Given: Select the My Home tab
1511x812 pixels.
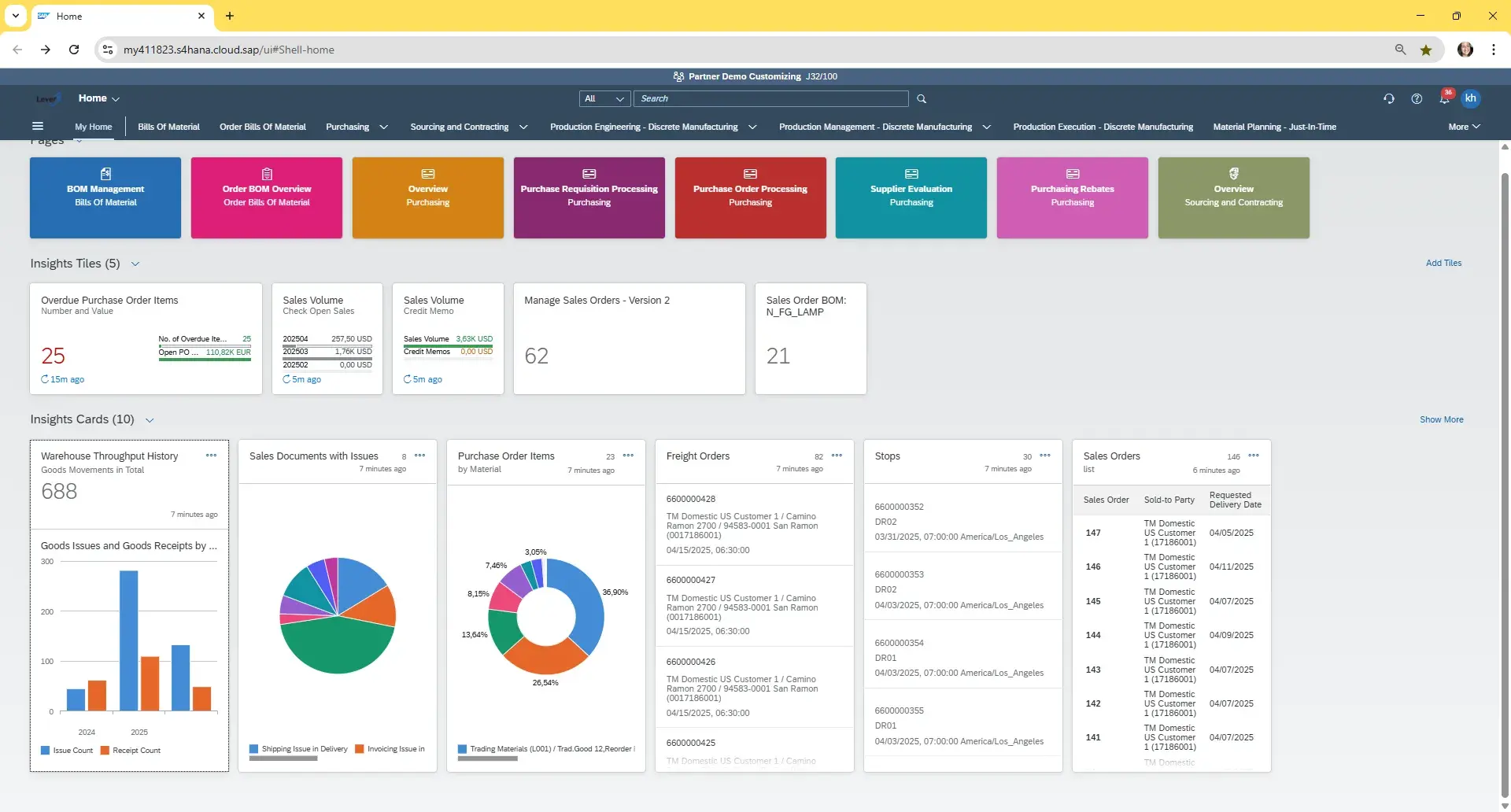Looking at the screenshot, I should tap(94, 127).
